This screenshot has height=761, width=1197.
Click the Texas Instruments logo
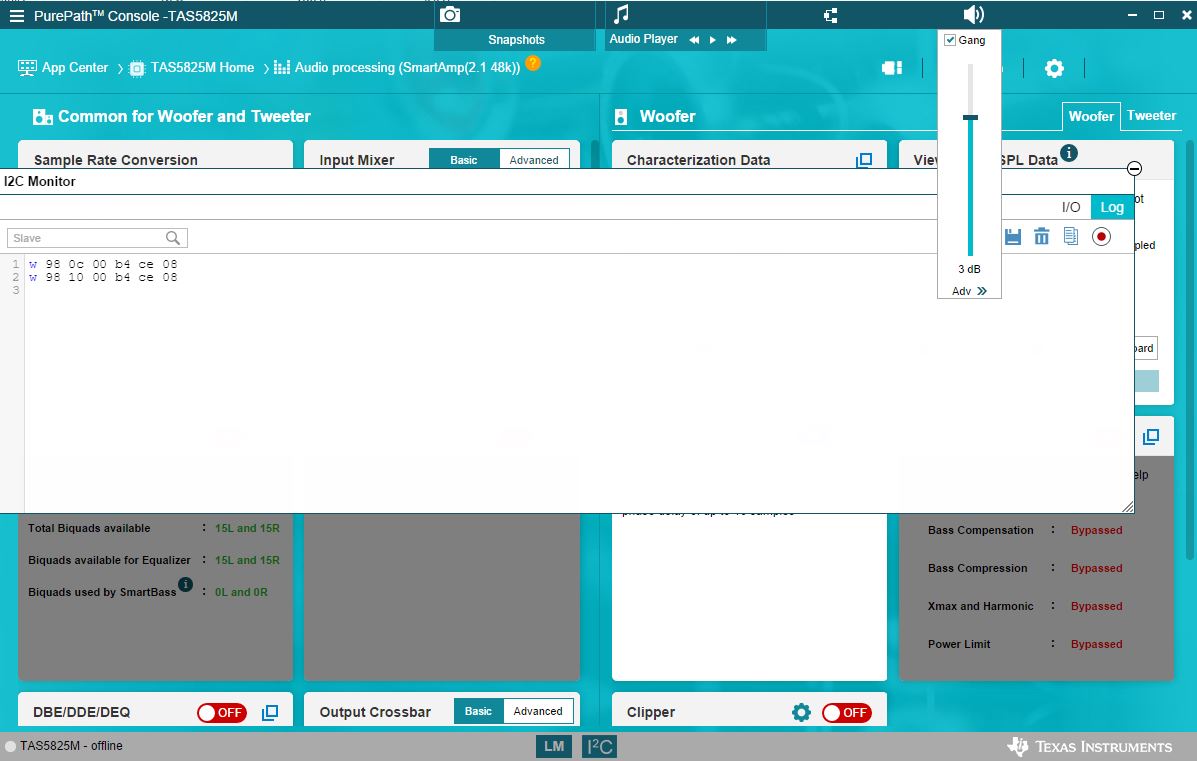tap(1089, 746)
